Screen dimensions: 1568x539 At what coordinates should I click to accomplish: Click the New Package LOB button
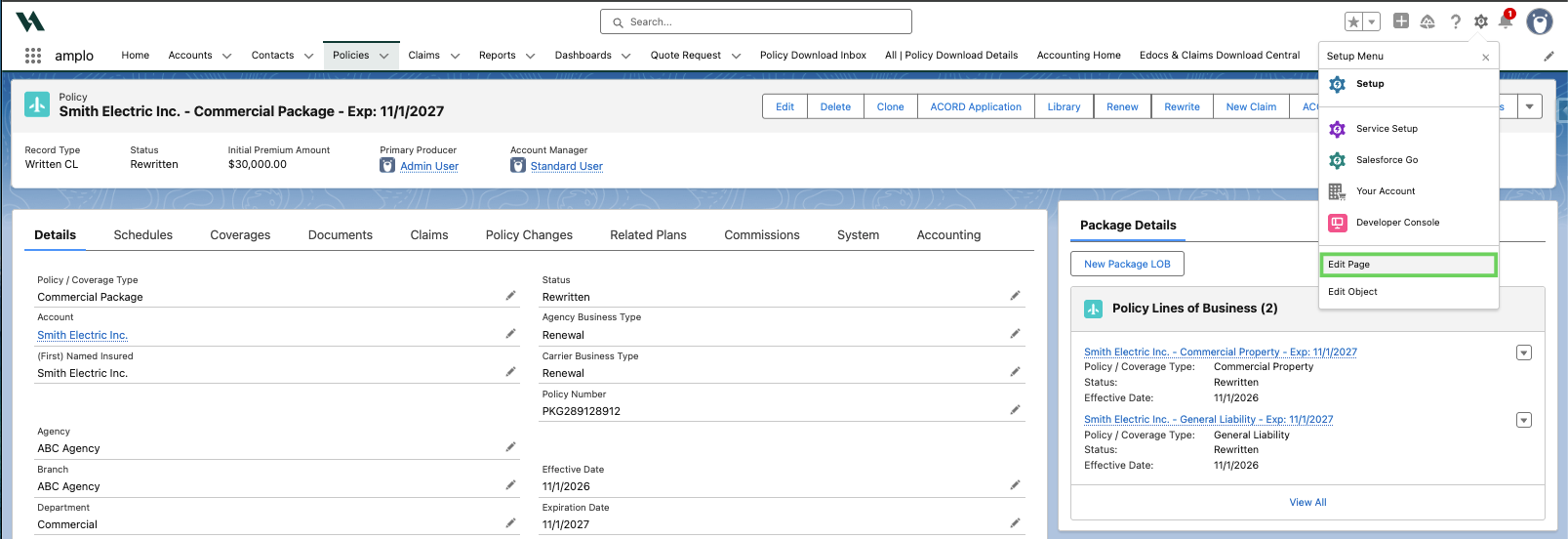click(1127, 264)
